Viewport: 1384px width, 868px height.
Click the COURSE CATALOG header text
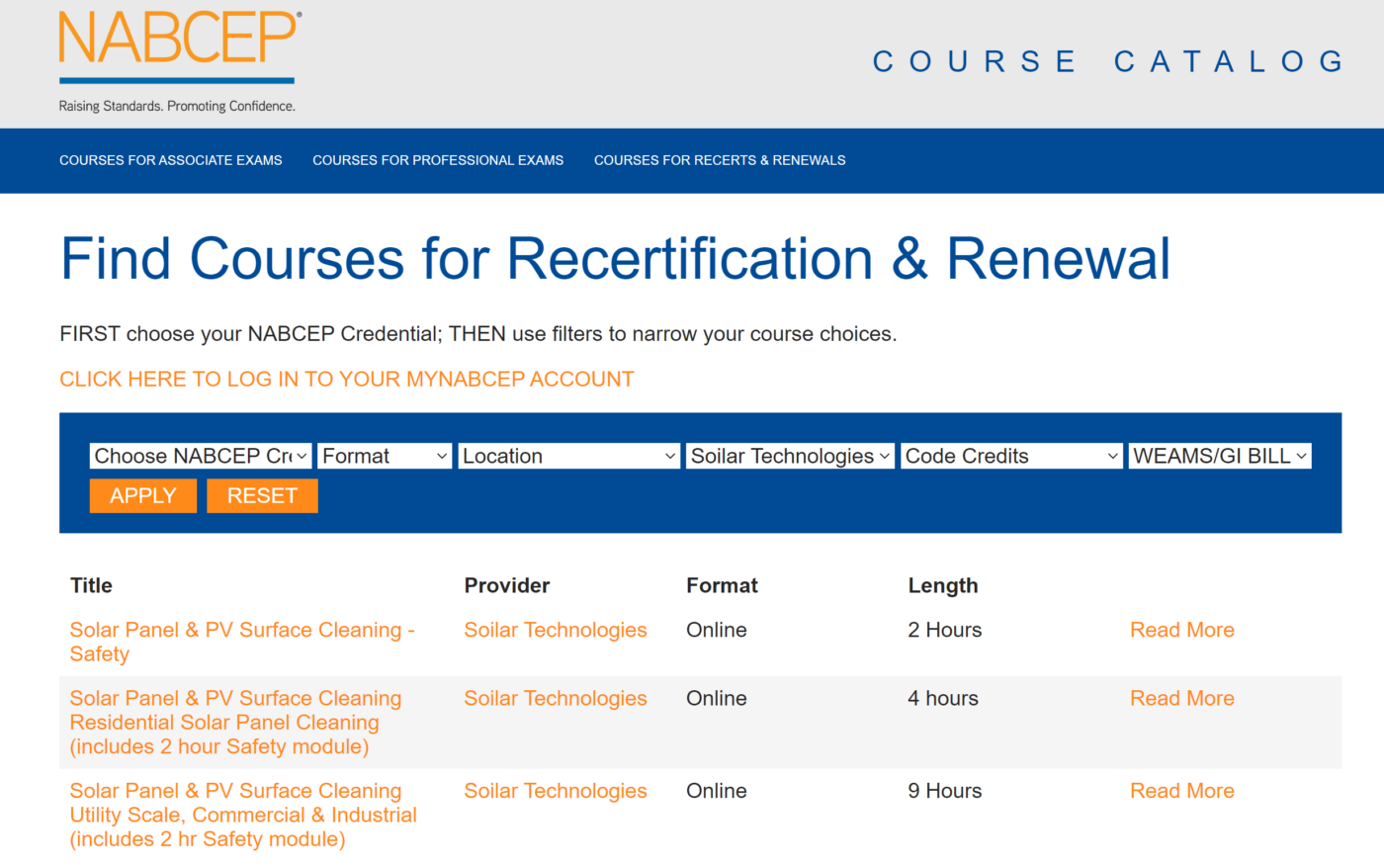(x=1107, y=61)
